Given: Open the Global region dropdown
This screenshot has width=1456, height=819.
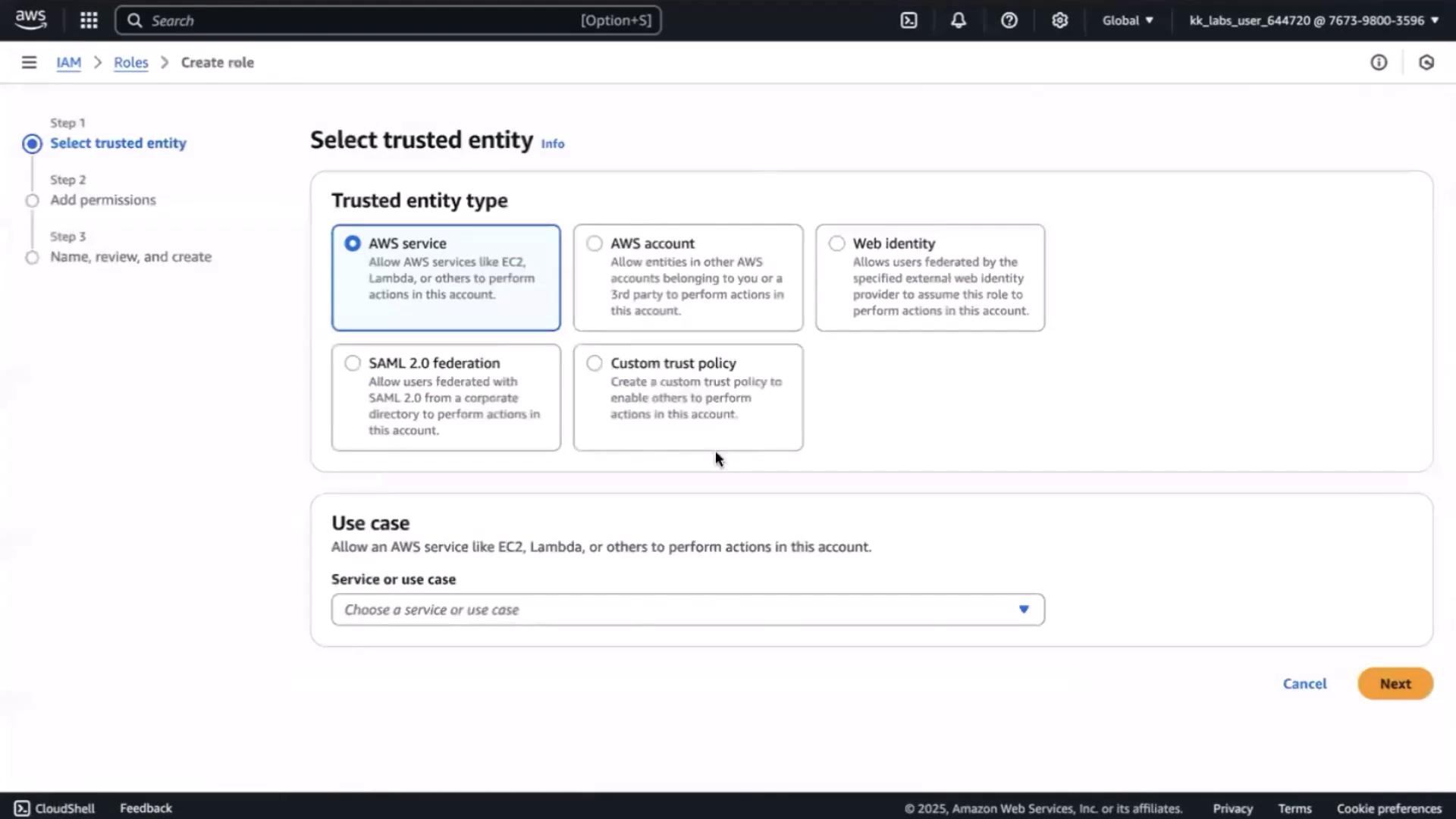Looking at the screenshot, I should (x=1128, y=20).
